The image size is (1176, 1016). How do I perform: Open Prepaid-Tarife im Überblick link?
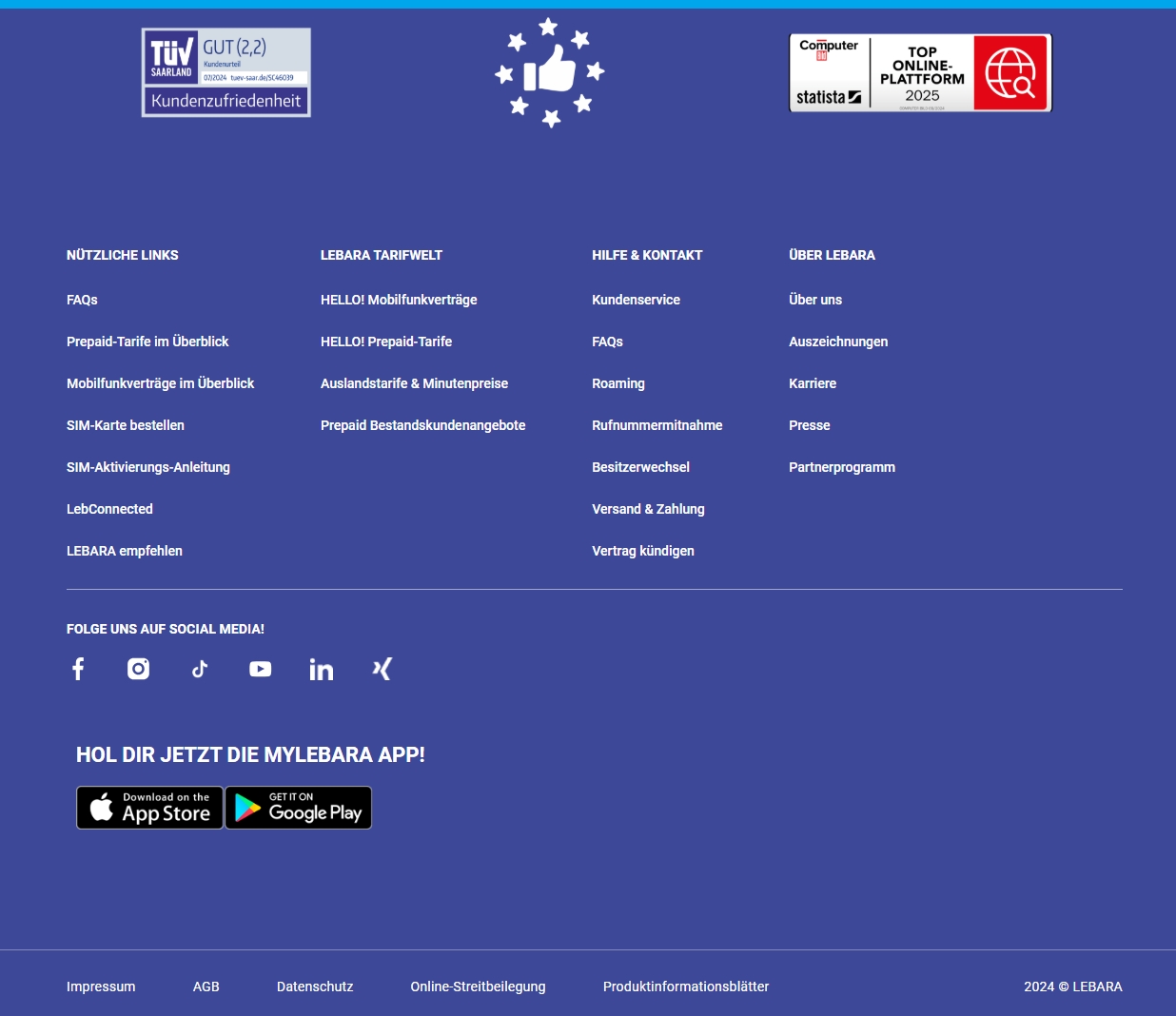[147, 342]
